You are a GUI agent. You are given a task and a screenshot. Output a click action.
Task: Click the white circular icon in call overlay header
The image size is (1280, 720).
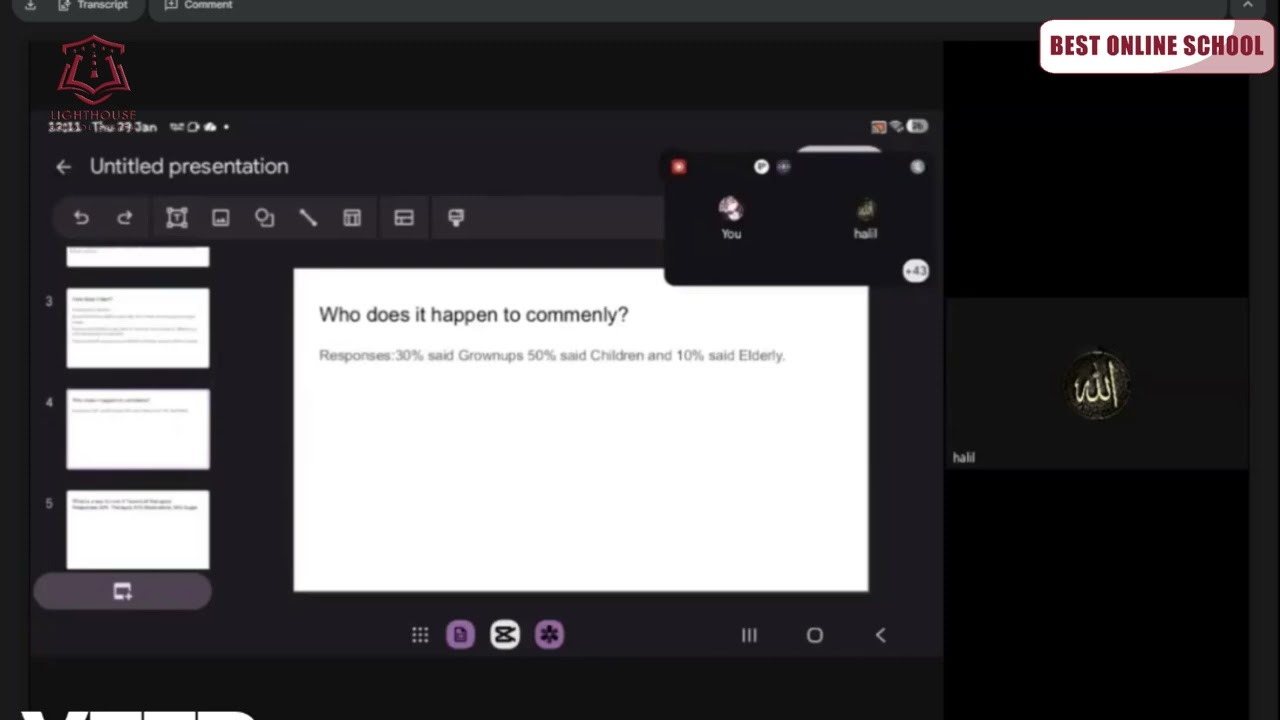click(761, 167)
